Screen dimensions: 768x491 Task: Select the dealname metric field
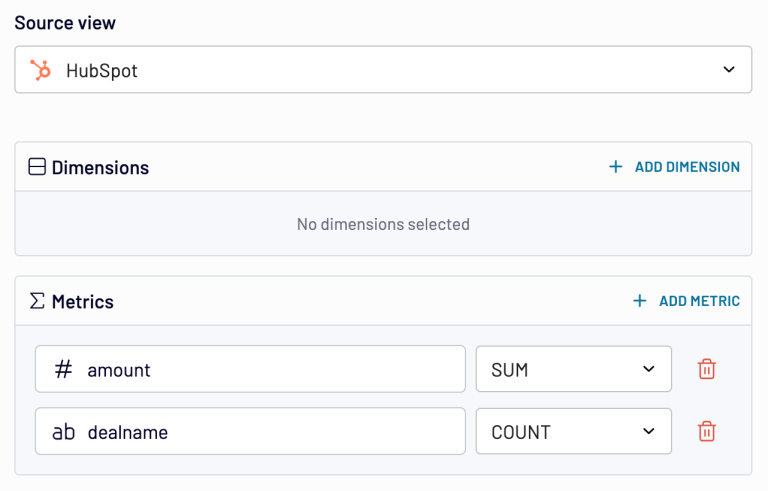click(250, 432)
